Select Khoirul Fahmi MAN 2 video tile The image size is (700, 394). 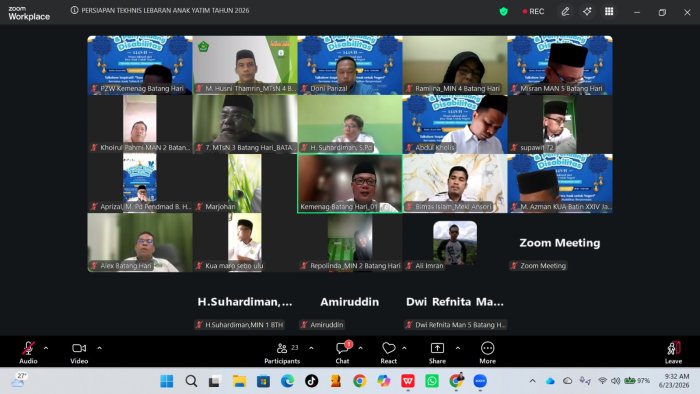coord(140,124)
